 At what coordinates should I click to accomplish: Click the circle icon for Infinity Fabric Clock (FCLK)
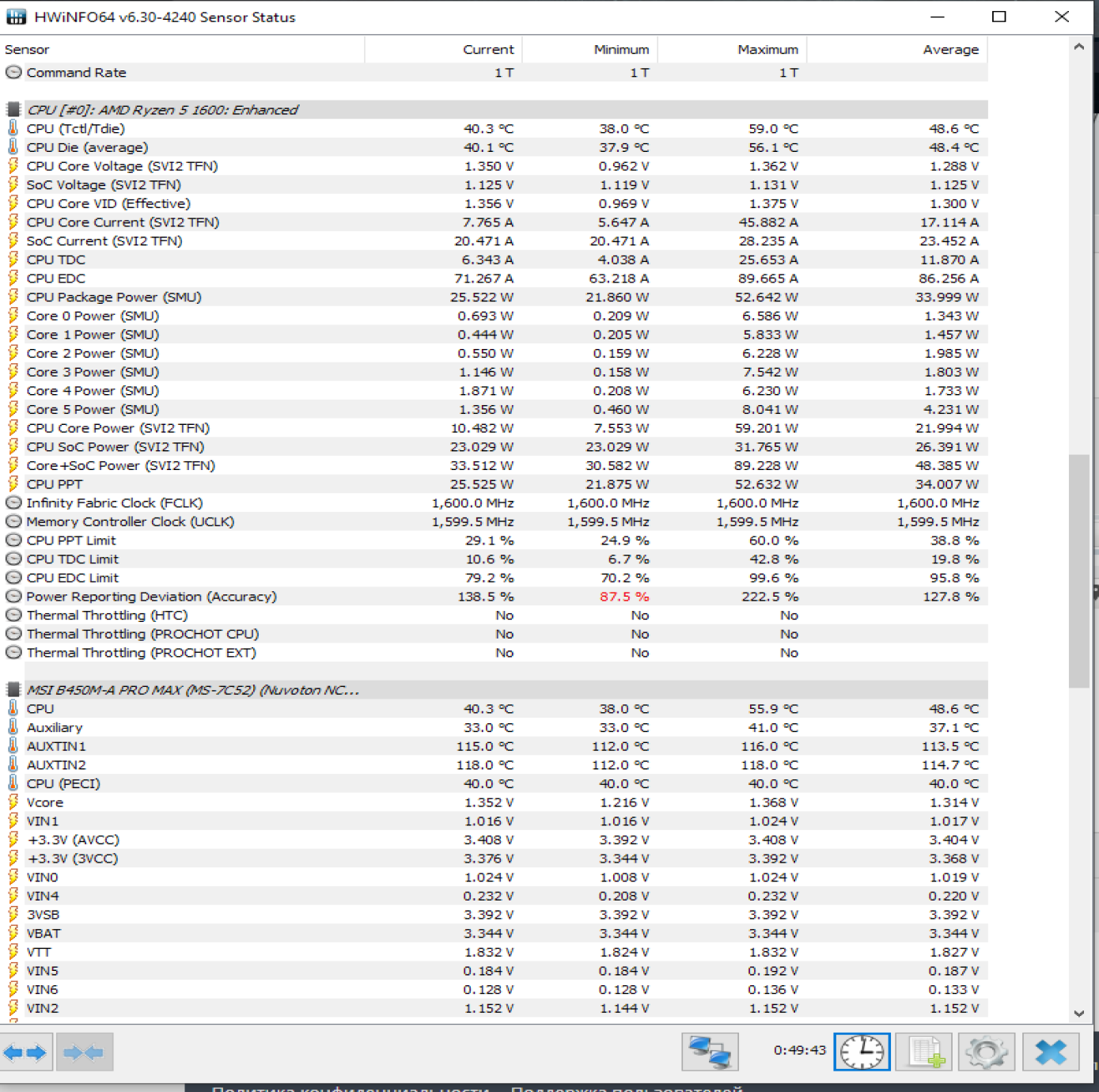(x=13, y=502)
